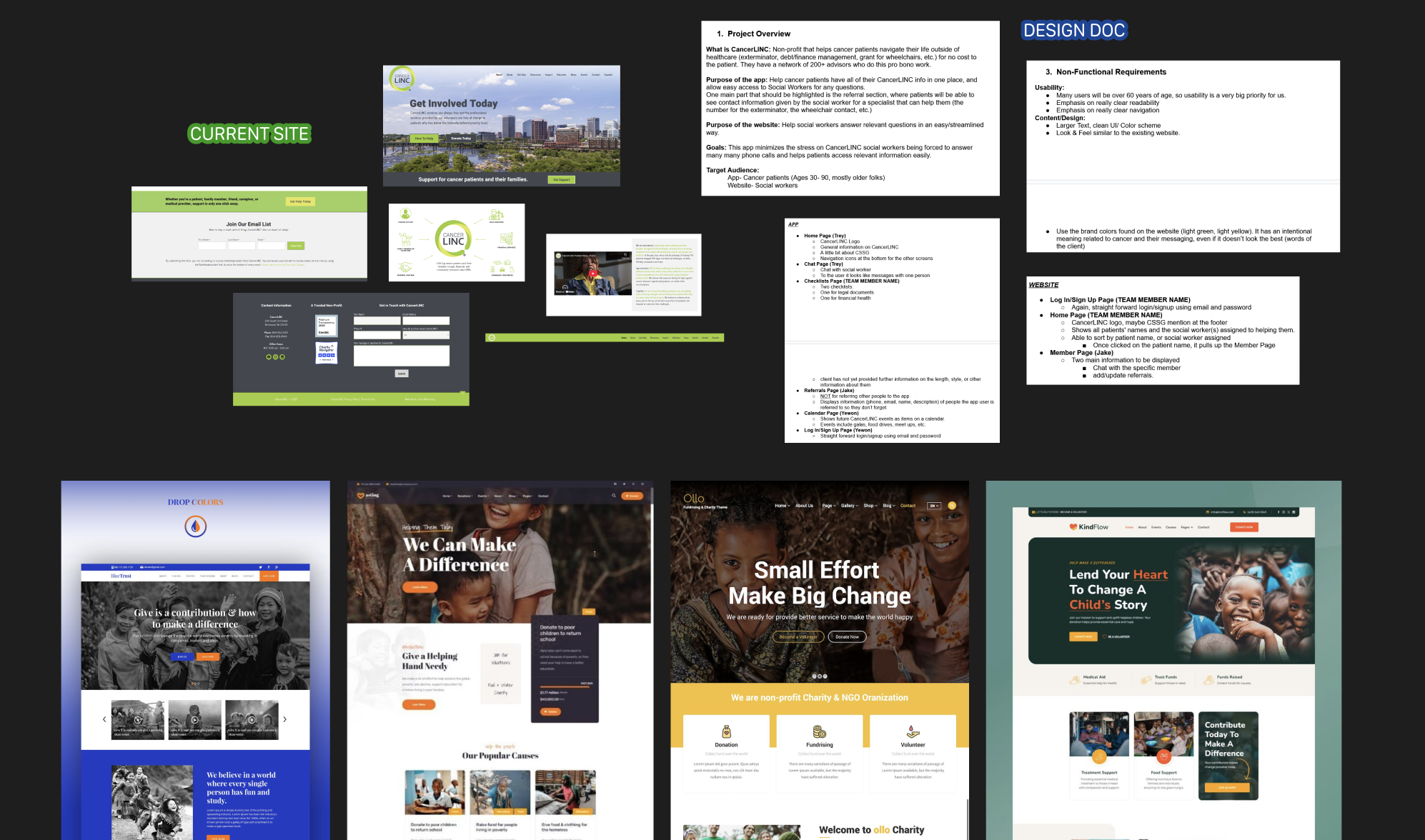Open the 'How did you hear about CancerLINC' select
Screen dimensions: 1425x840
pos(426,335)
